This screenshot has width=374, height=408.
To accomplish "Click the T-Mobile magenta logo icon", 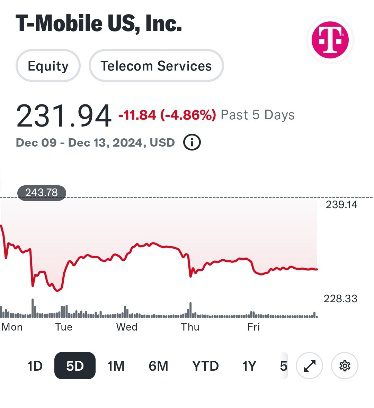I will (330, 40).
